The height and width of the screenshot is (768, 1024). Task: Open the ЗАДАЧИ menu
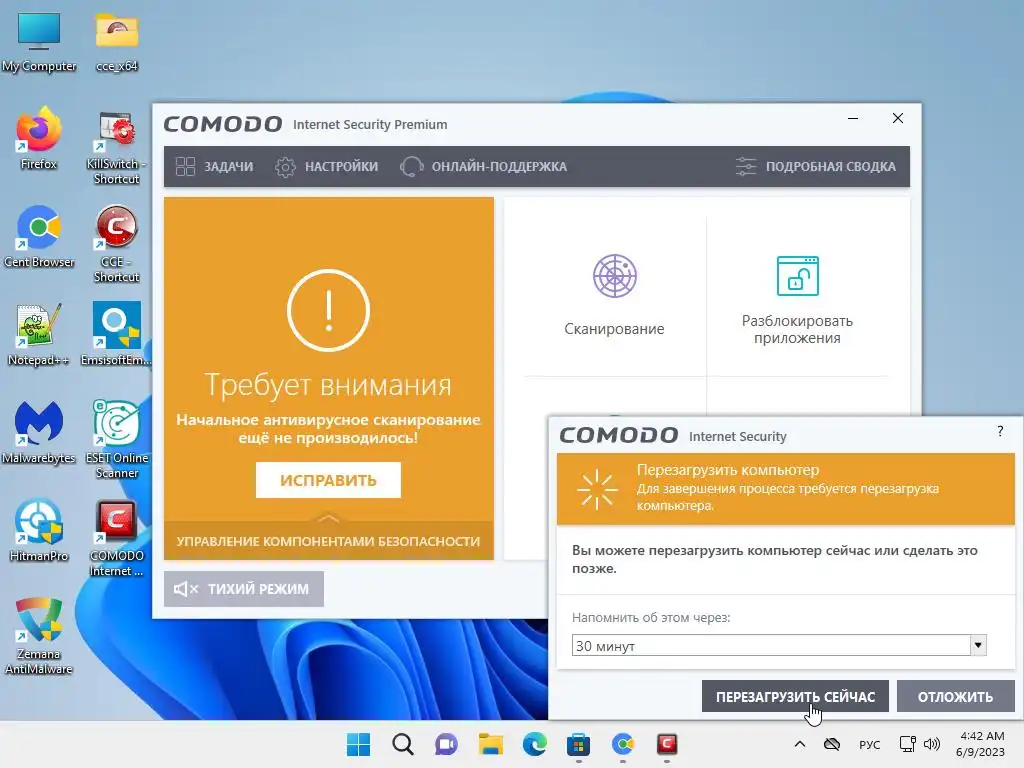point(214,167)
